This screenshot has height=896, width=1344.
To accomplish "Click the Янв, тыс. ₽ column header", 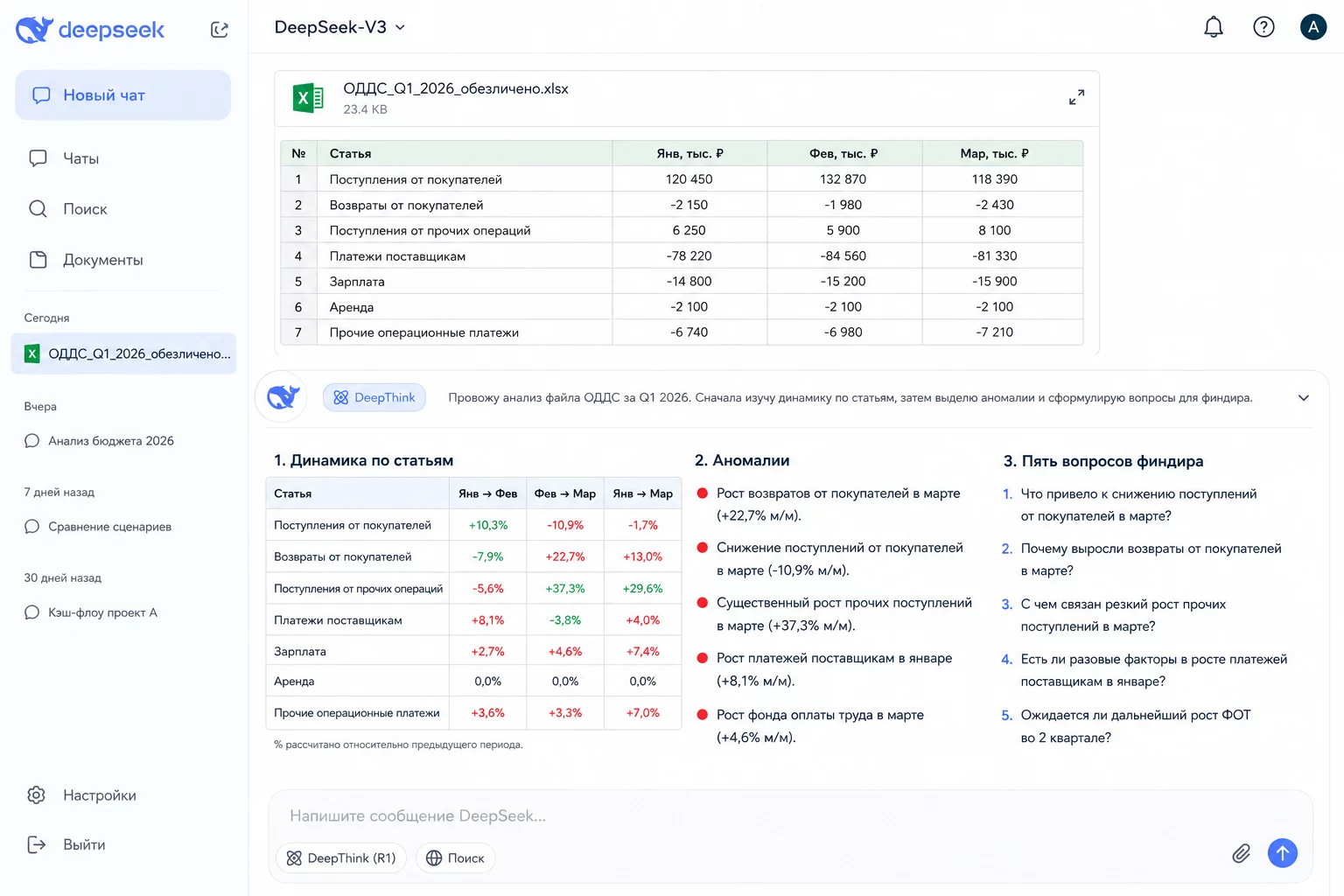I will coord(689,153).
